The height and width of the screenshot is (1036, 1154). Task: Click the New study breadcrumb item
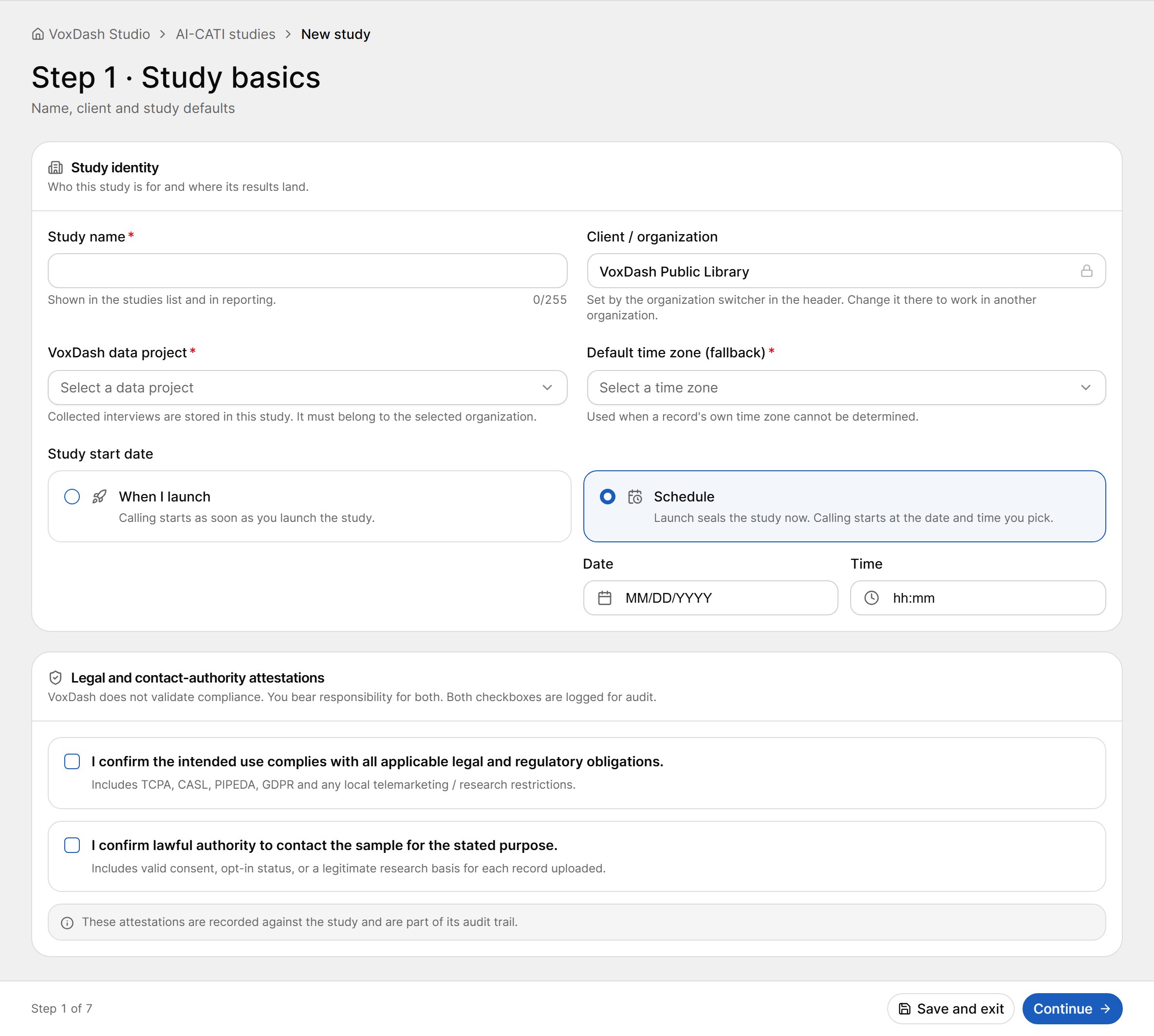click(335, 34)
